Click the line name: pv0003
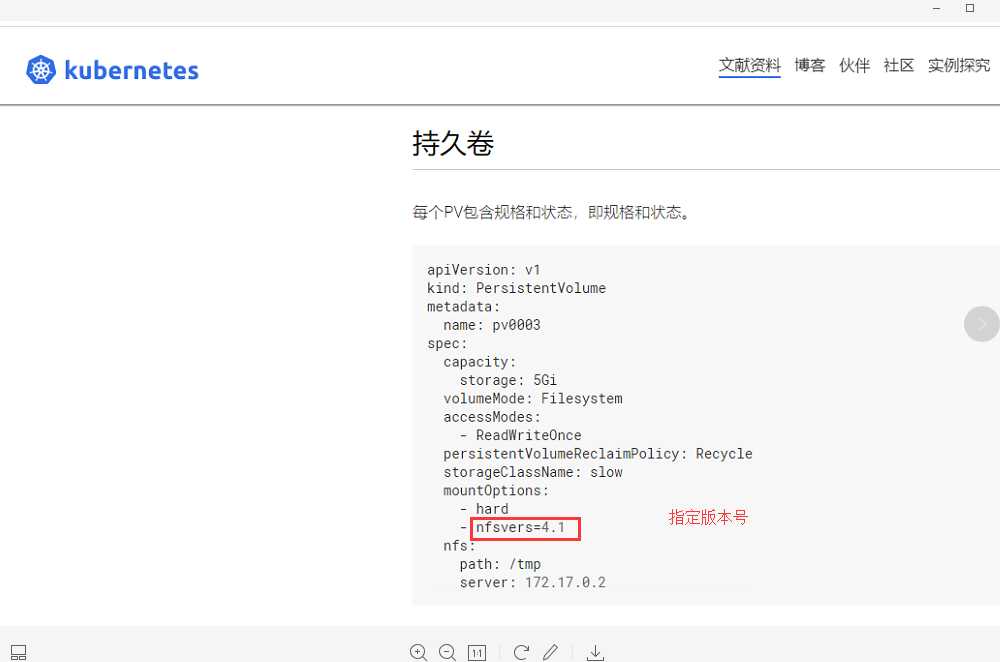1000x662 pixels. pos(492,325)
